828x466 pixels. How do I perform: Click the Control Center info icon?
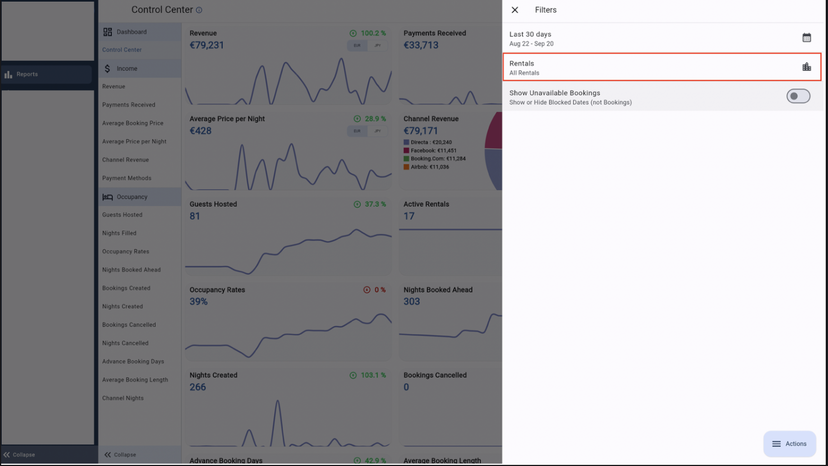199,10
